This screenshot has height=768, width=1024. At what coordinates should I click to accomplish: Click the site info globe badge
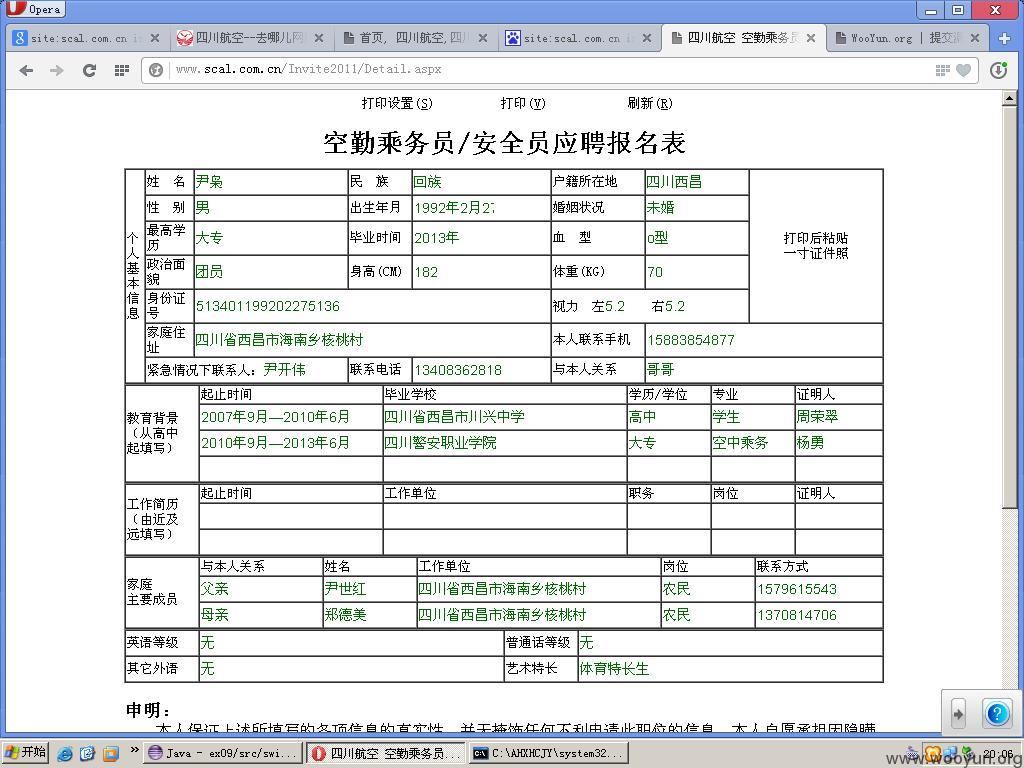click(155, 70)
